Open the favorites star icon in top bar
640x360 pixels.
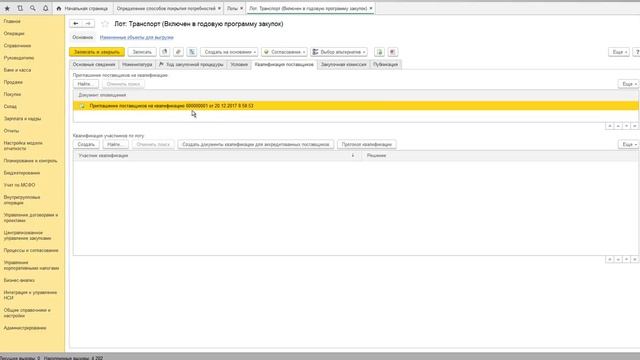(7, 8)
